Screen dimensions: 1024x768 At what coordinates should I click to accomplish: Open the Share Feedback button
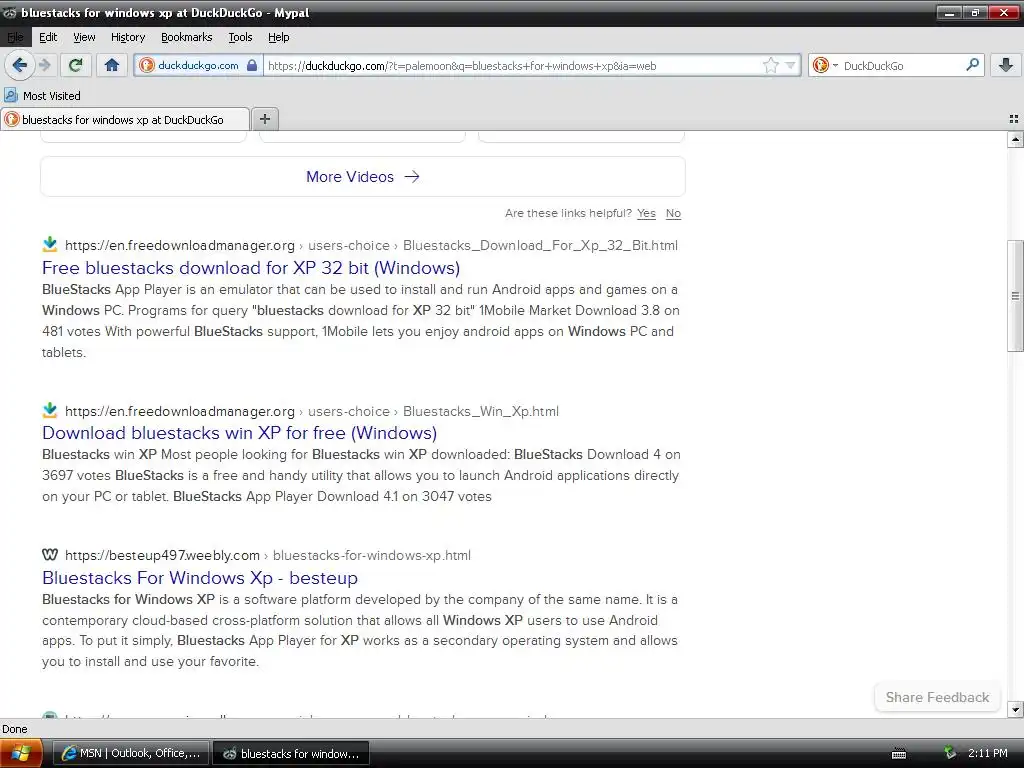coord(937,697)
